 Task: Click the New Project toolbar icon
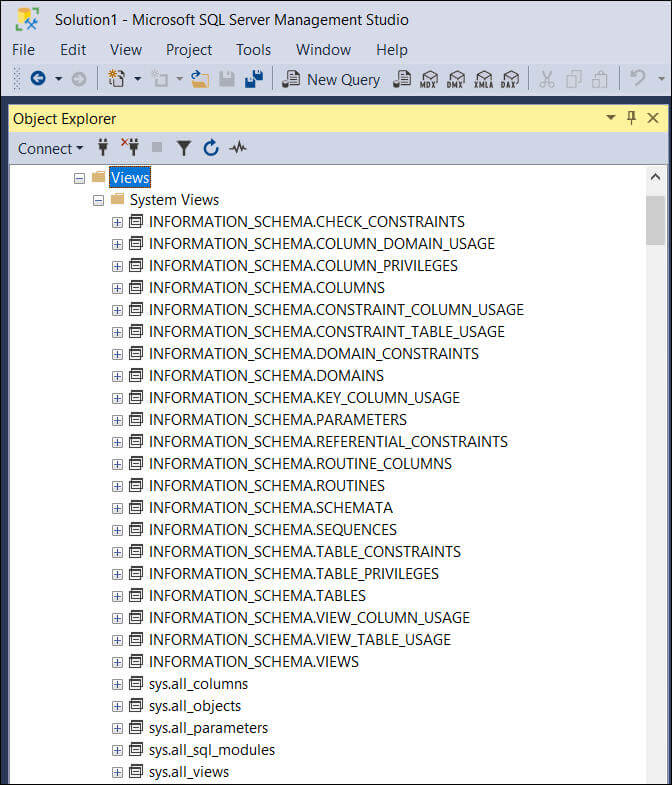(x=117, y=79)
